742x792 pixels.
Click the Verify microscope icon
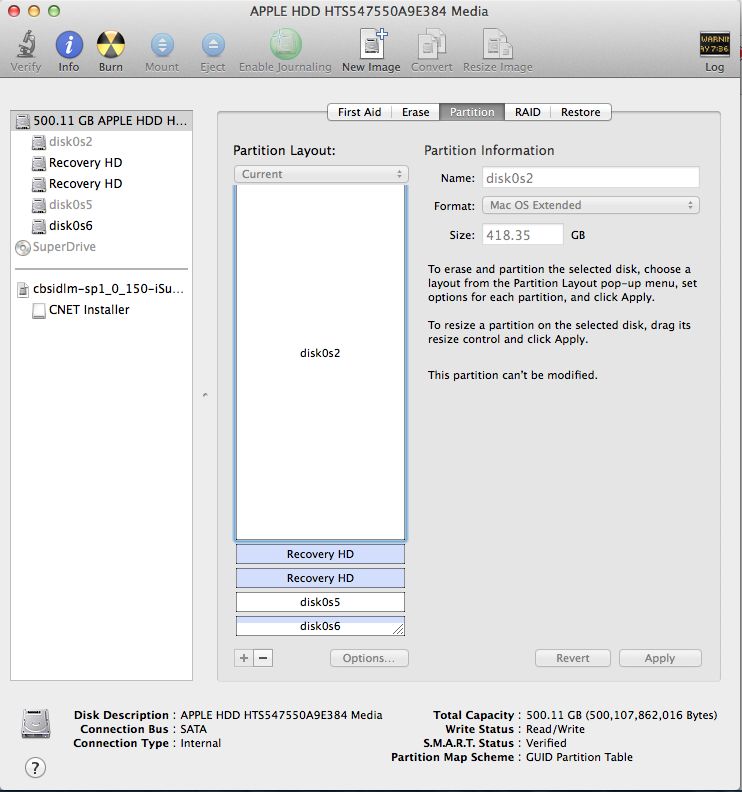point(26,44)
